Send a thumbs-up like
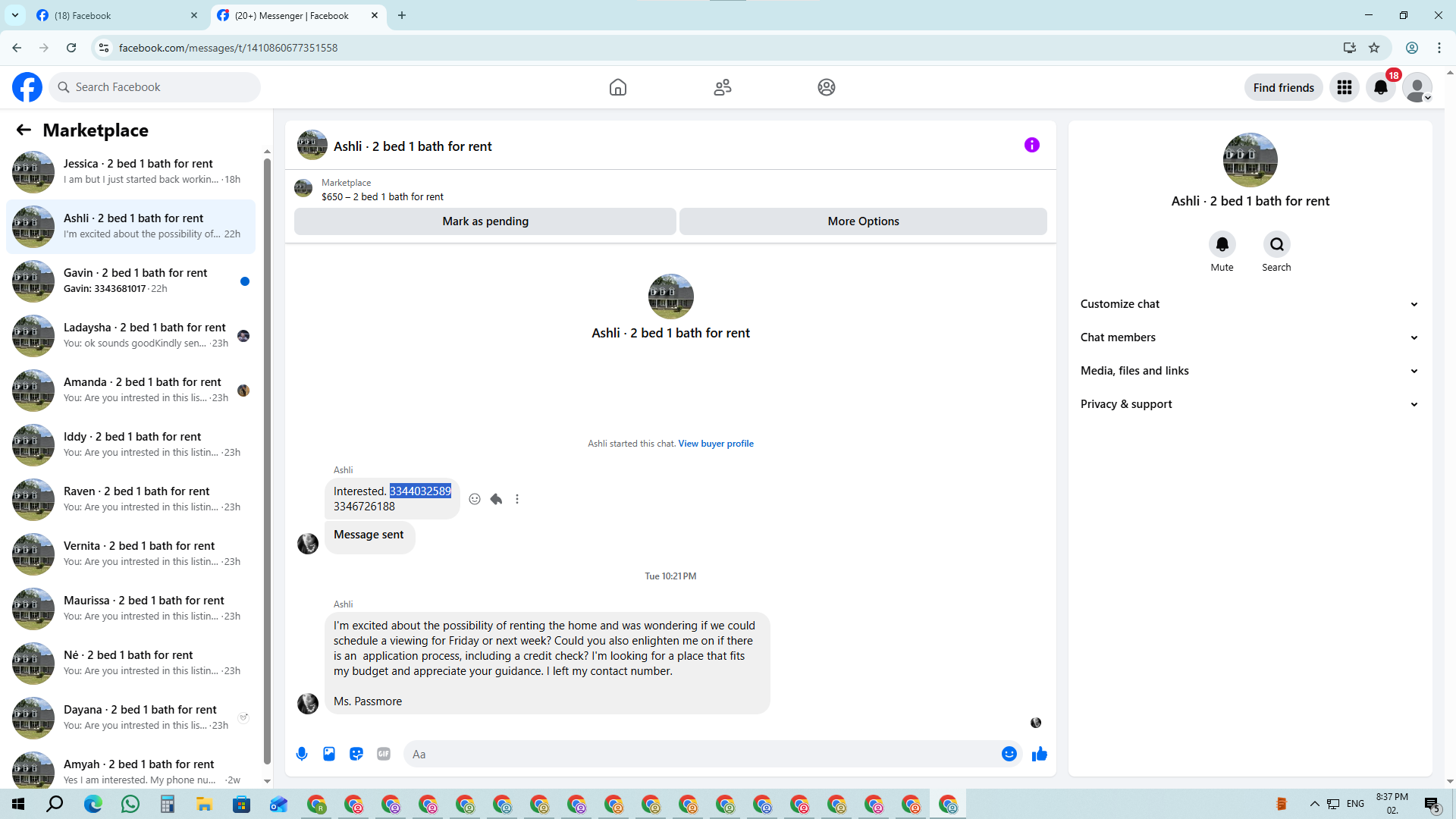 coord(1039,754)
